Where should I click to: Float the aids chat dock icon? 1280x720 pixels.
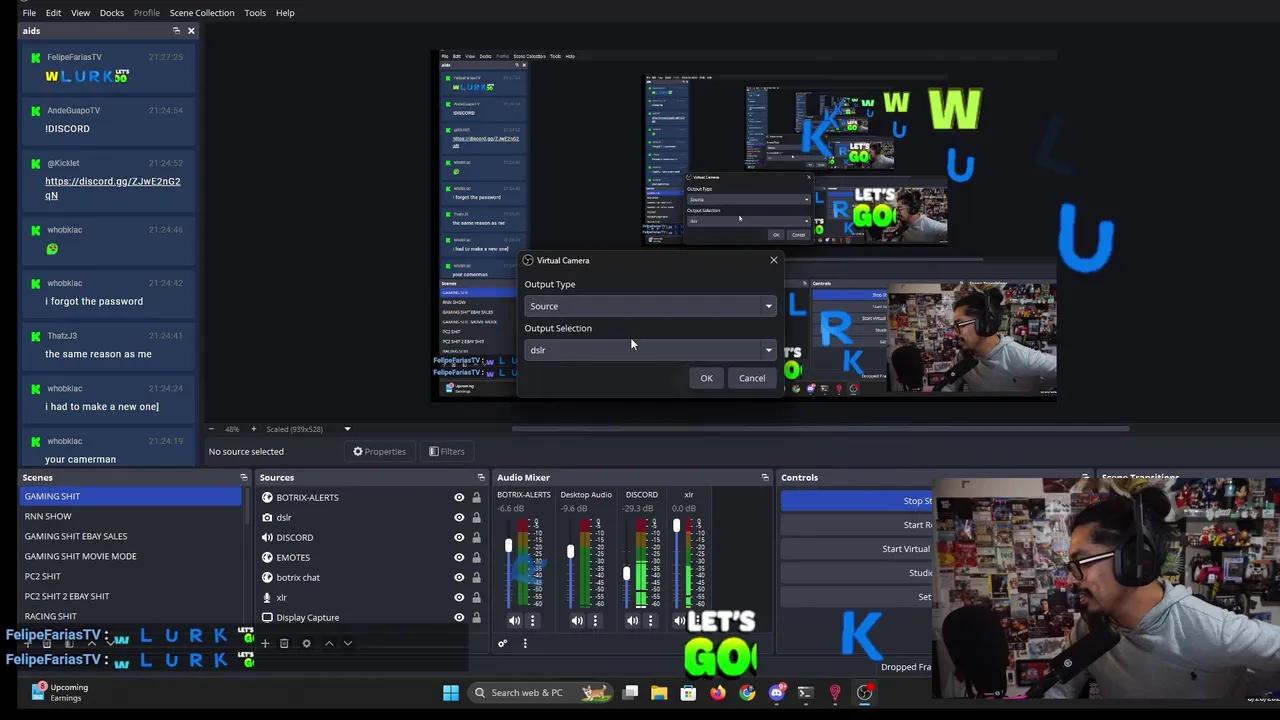tap(176, 31)
